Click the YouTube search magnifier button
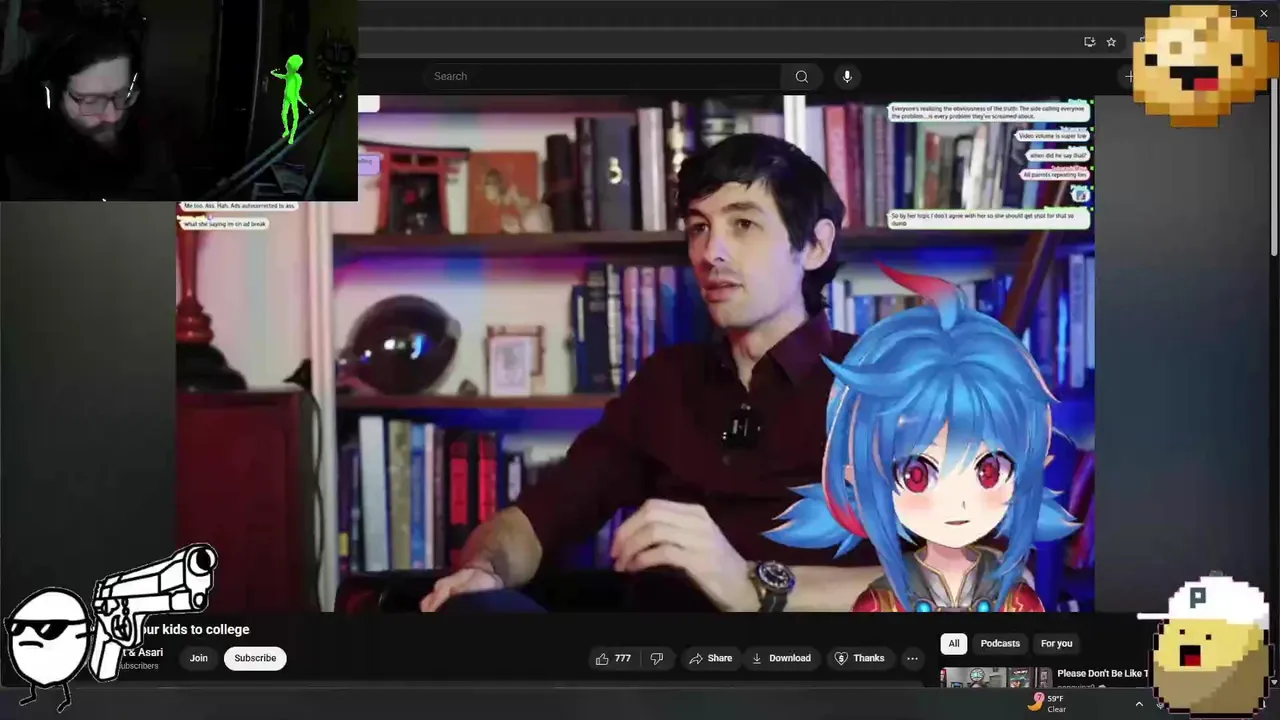Image resolution: width=1280 pixels, height=720 pixels. 802,77
